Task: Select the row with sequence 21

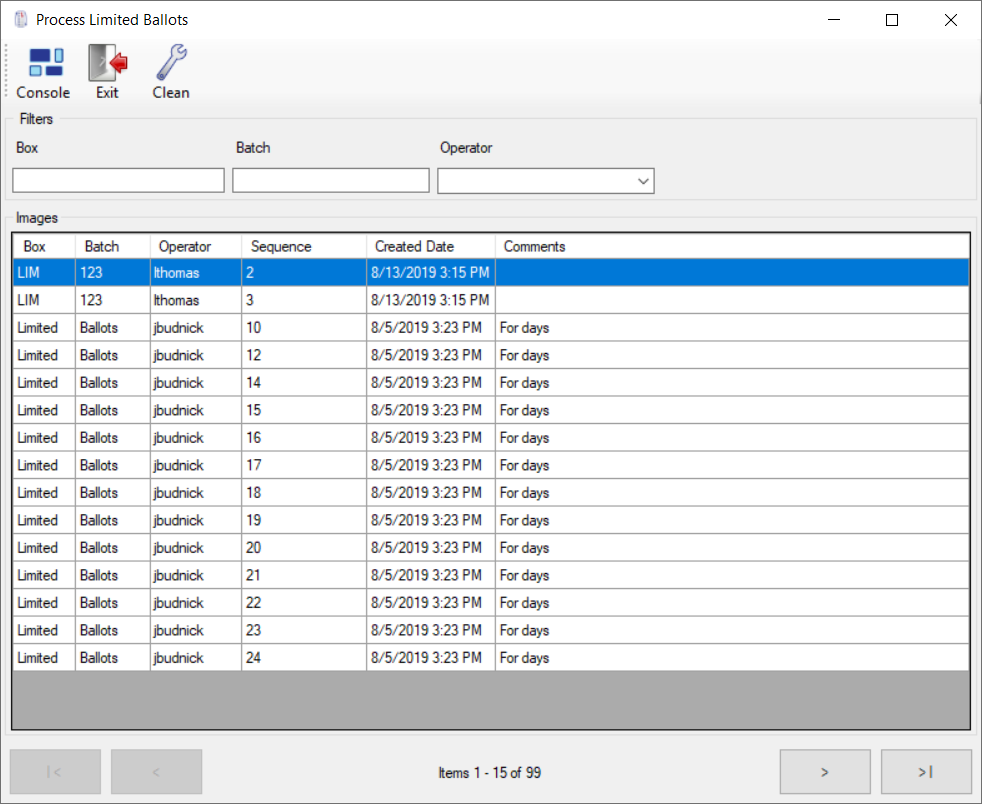Action: coord(491,575)
